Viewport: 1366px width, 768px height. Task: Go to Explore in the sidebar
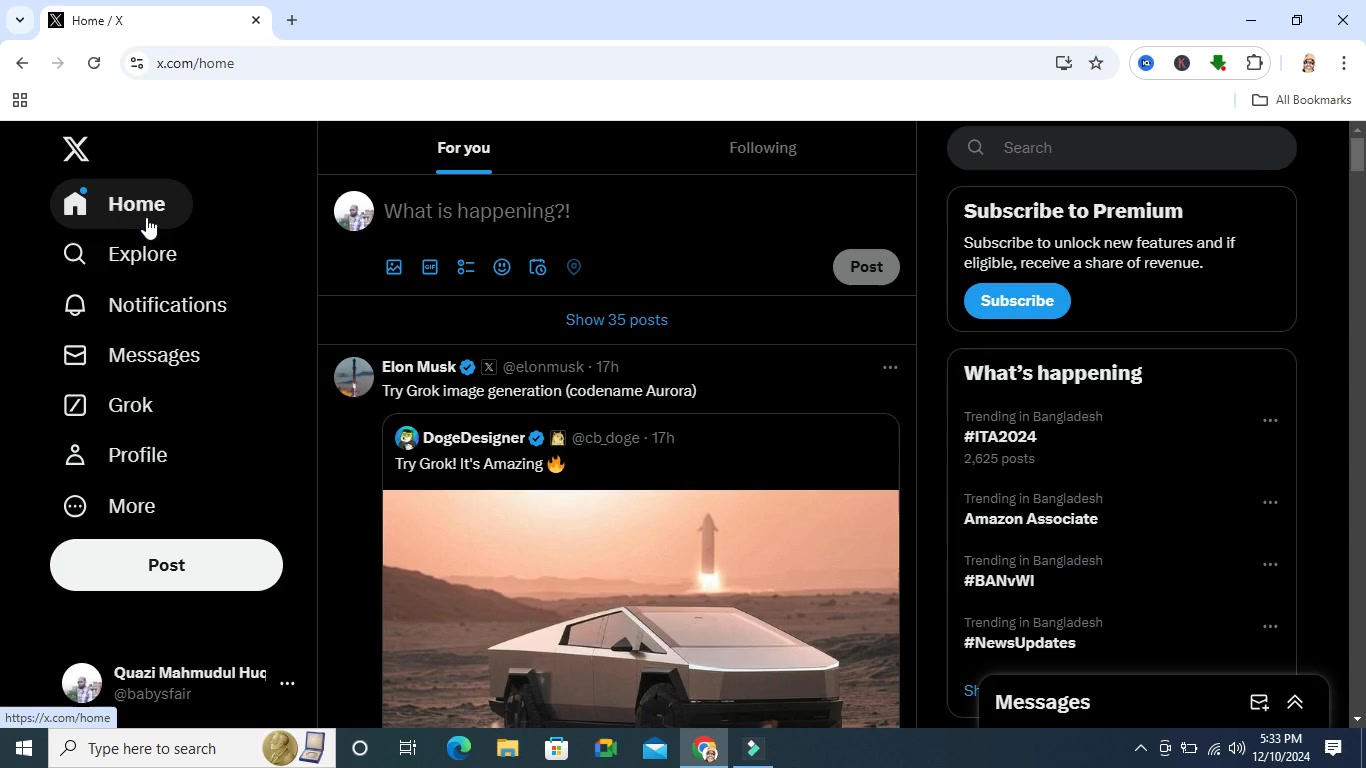click(x=121, y=254)
